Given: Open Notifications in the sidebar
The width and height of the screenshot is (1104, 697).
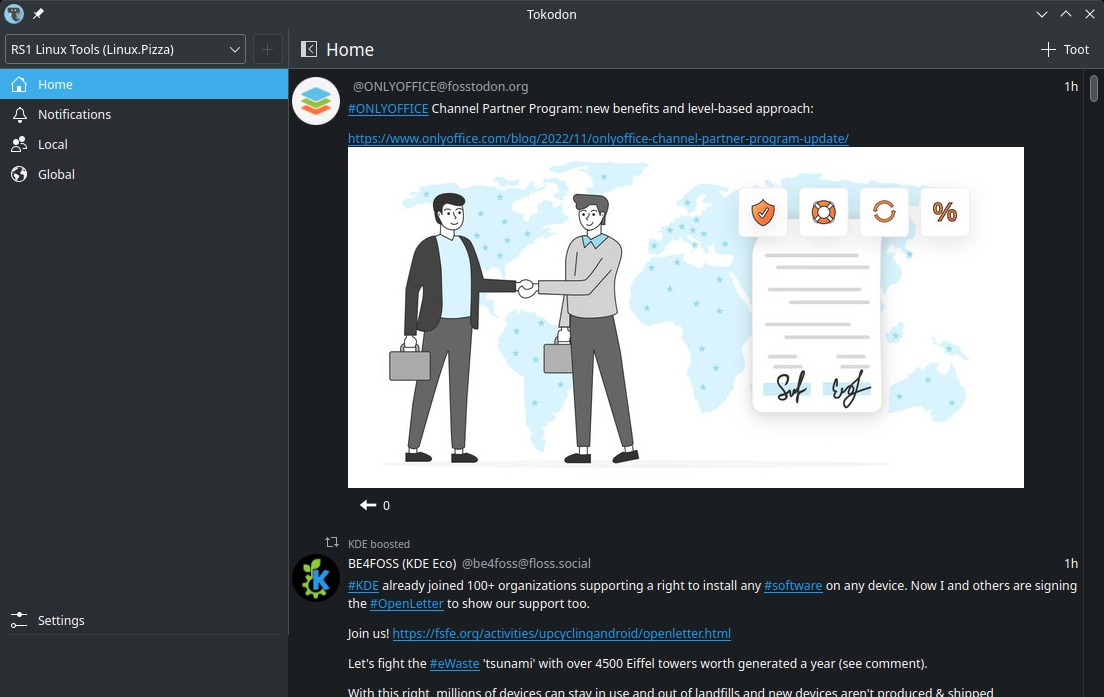Looking at the screenshot, I should click(144, 114).
